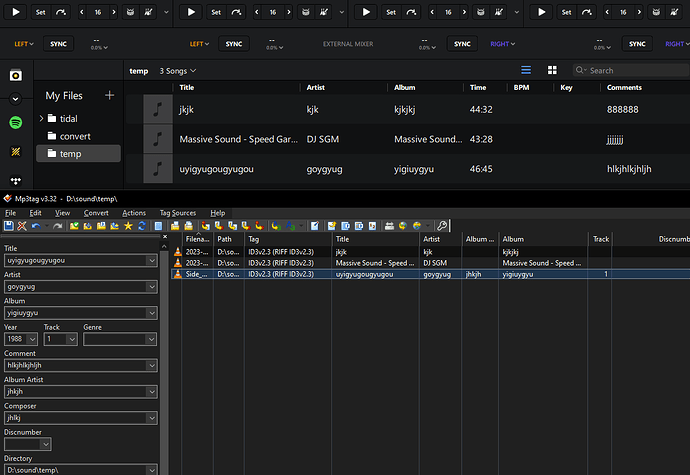Click the yellow star favorites icon in Mp3tag
The height and width of the screenshot is (475, 690).
pos(128,226)
